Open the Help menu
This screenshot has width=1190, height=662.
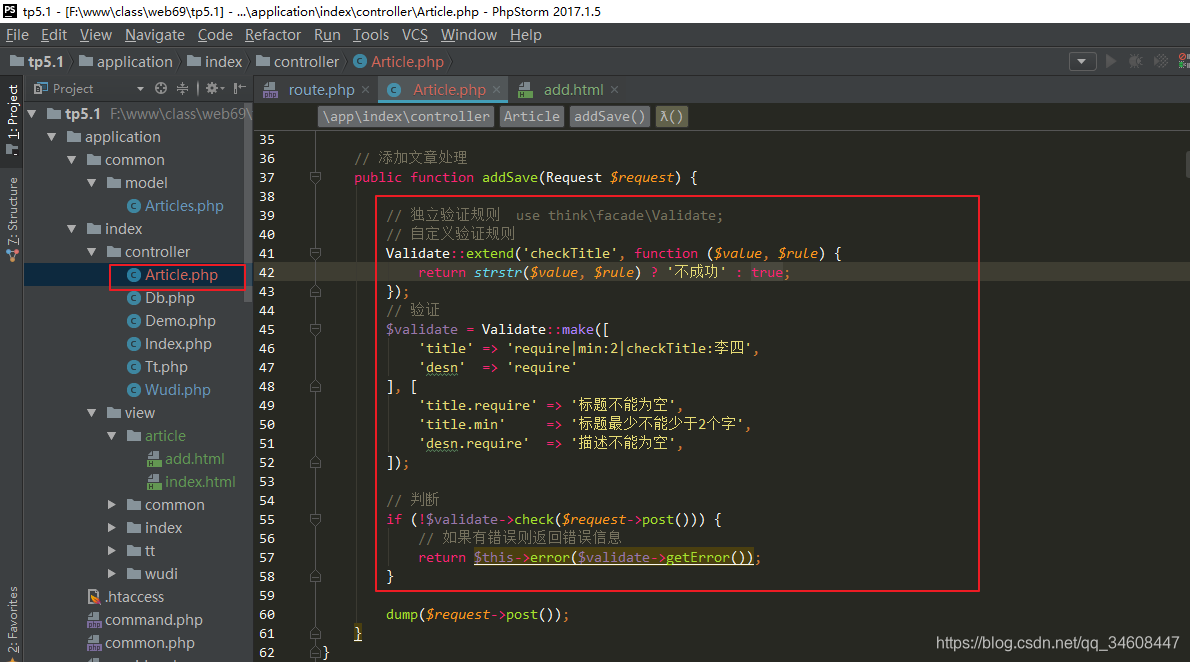point(525,35)
